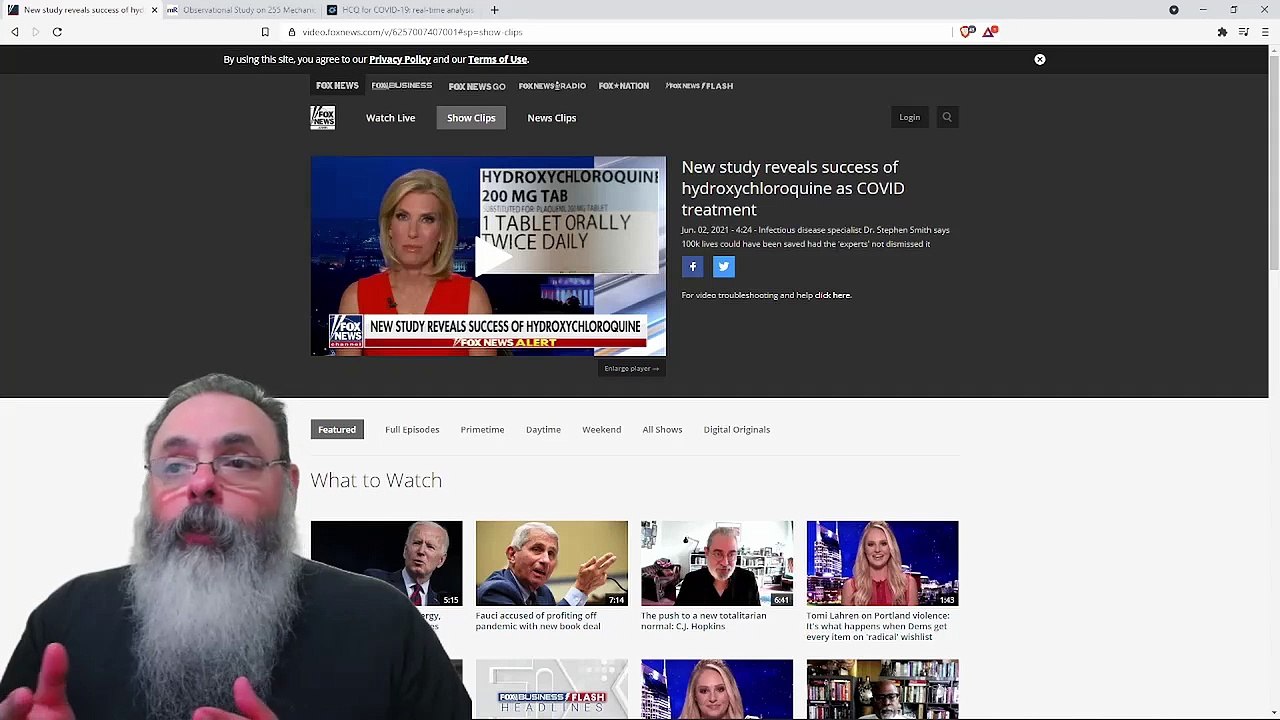Screen dimensions: 1280x720
Task: Open the Fauci video thumbnail
Action: (552, 563)
